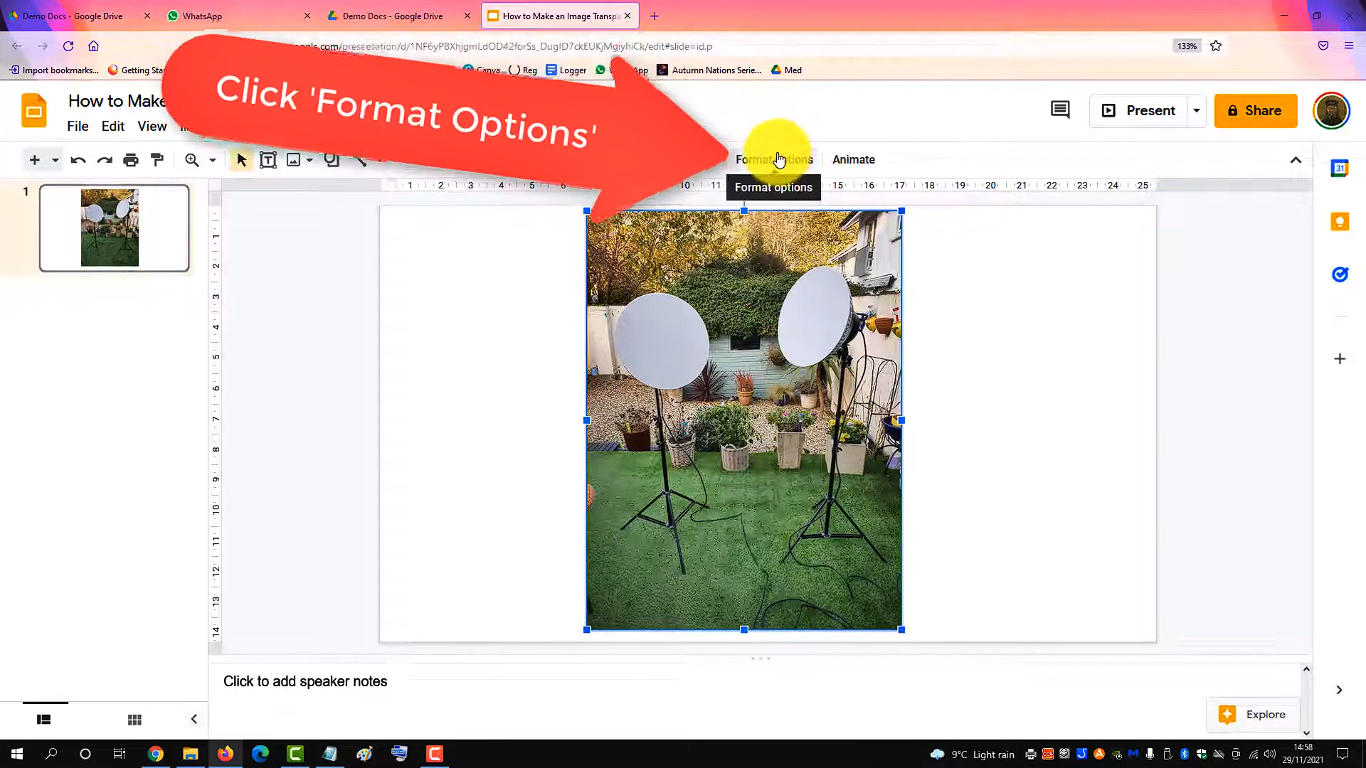Expand the insert image dropdown arrow
This screenshot has height=768, width=1366.
(x=310, y=160)
